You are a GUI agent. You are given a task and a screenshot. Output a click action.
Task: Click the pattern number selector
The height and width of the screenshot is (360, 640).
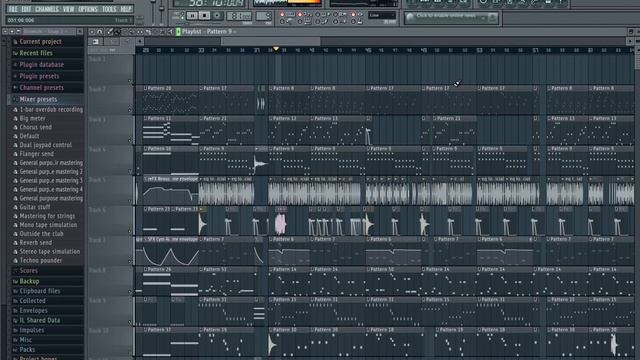click(x=264, y=16)
